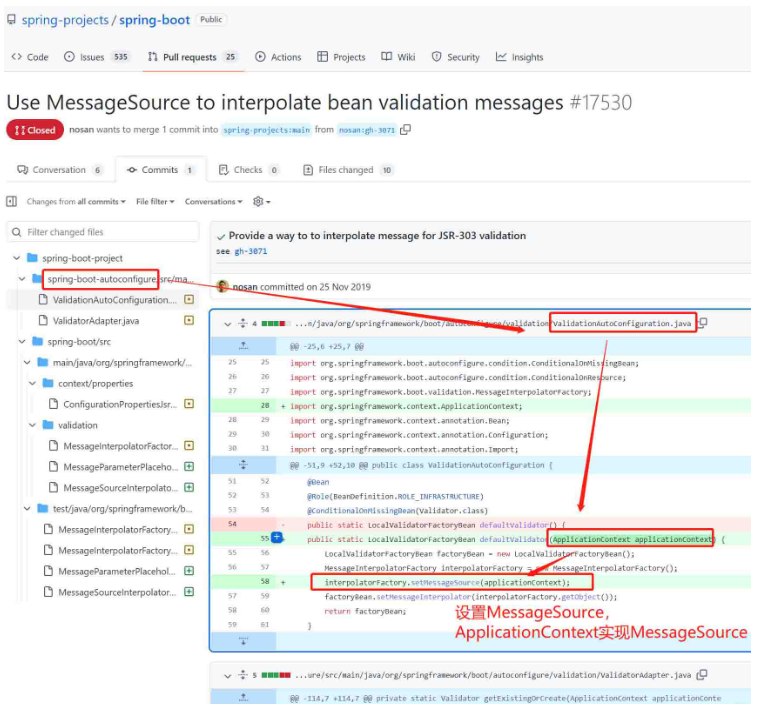The image size is (759, 704).
Task: Select ValidatorAdapter.java in file tree
Action: (96, 321)
